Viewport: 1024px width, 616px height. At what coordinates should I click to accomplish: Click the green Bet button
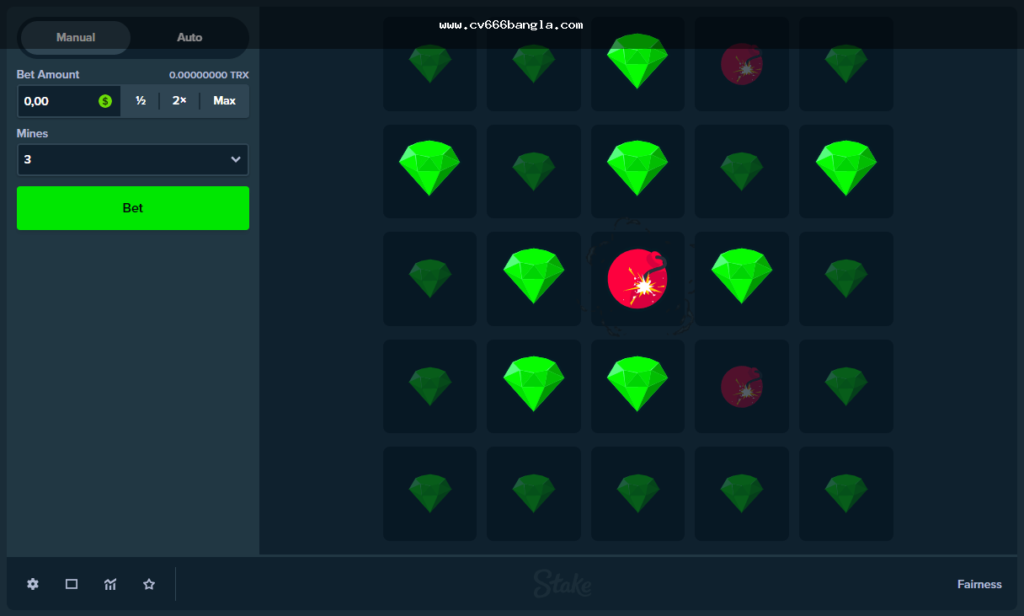tap(133, 208)
